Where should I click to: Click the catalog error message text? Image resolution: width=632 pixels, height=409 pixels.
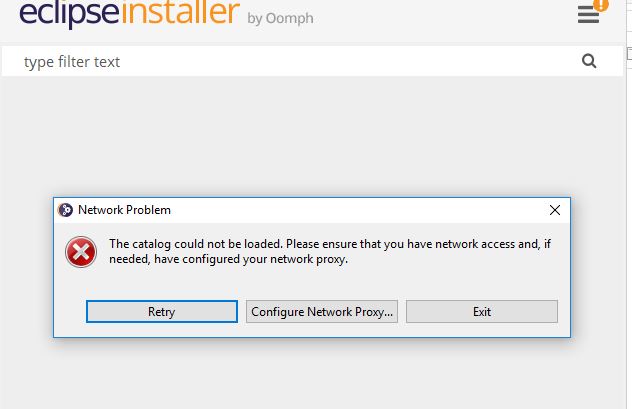tap(330, 251)
